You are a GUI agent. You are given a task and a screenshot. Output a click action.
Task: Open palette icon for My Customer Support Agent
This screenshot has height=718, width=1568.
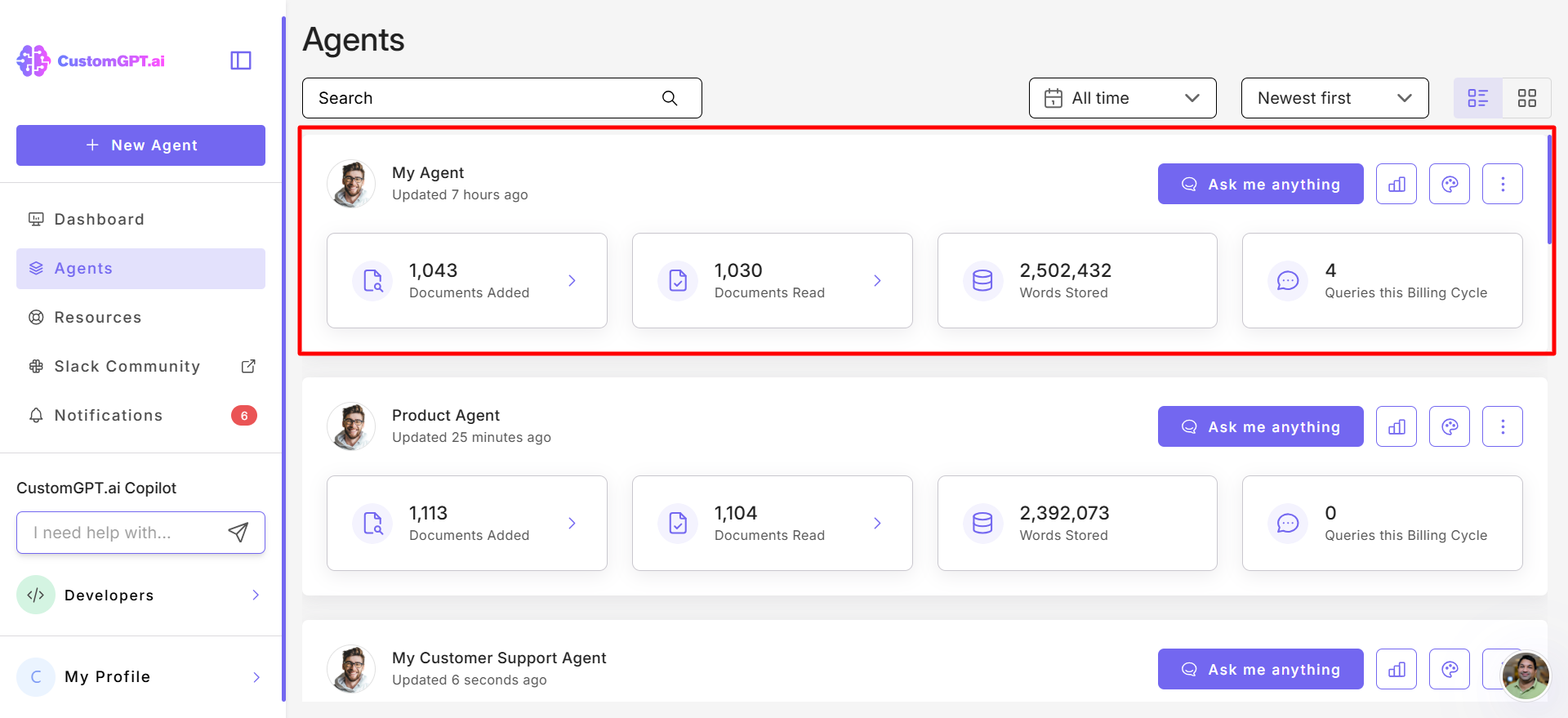pyautogui.click(x=1450, y=669)
